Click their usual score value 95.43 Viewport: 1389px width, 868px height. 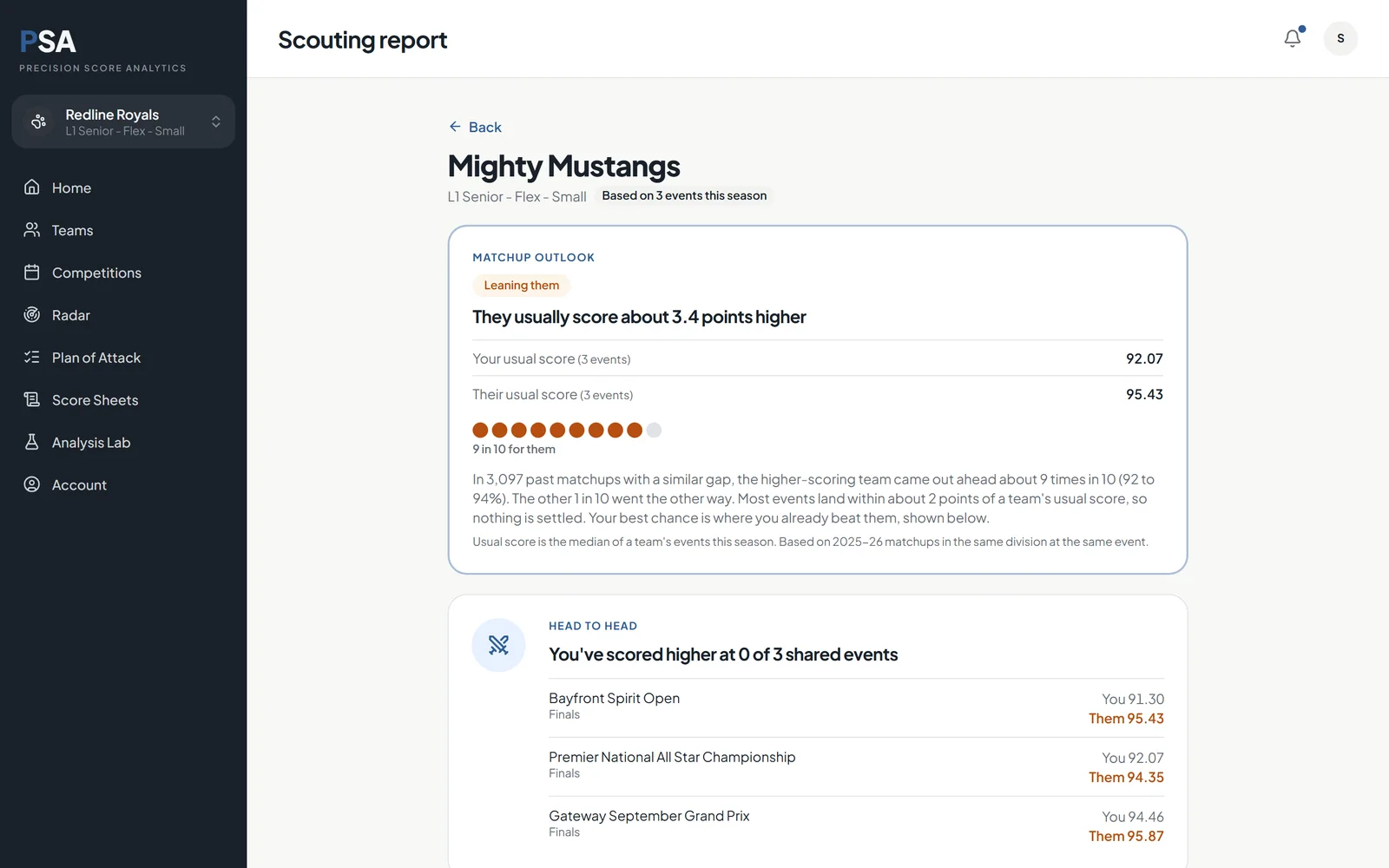pos(1144,394)
